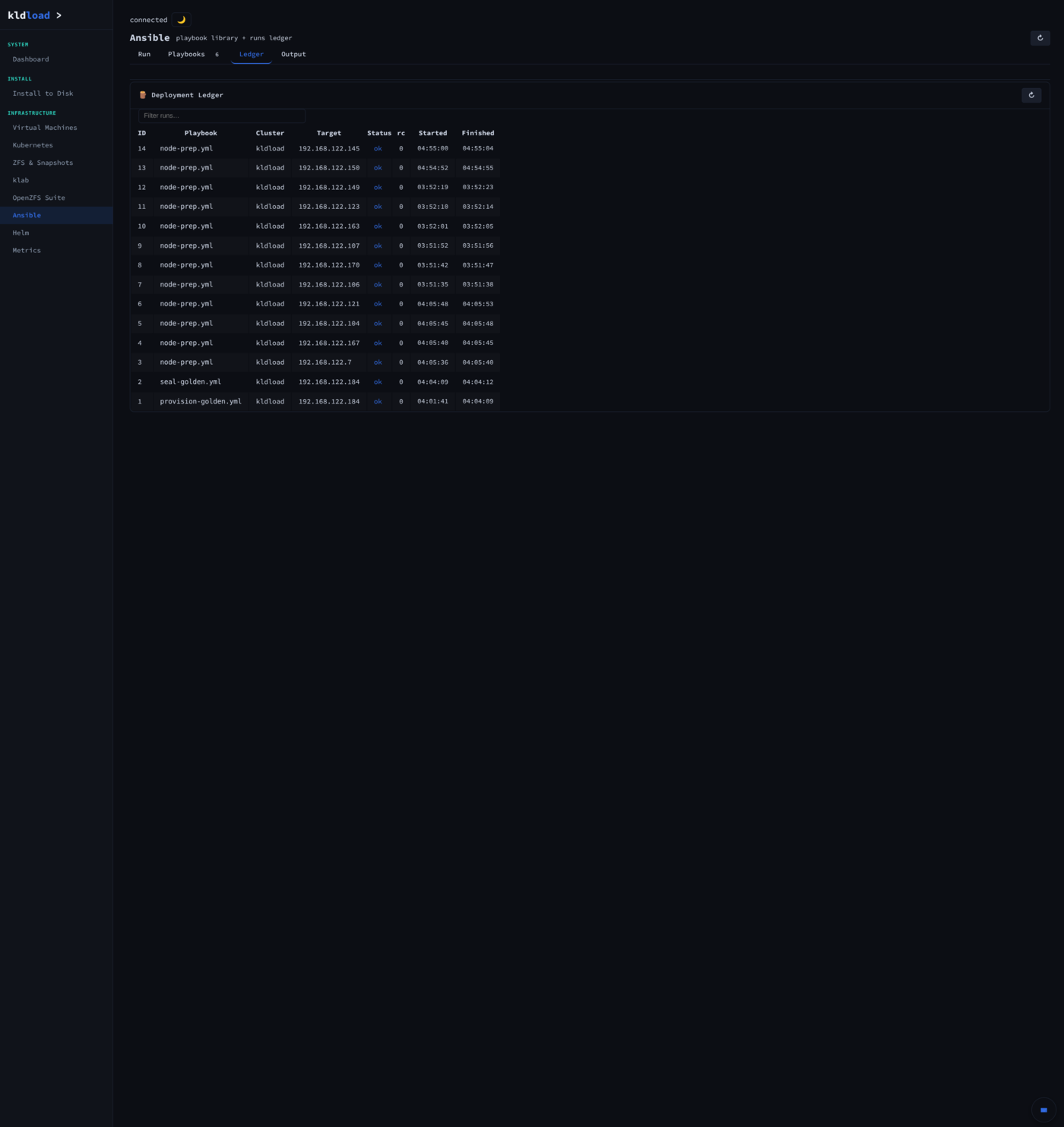Select klab in sidebar
The height and width of the screenshot is (1127, 1064).
[56, 180]
